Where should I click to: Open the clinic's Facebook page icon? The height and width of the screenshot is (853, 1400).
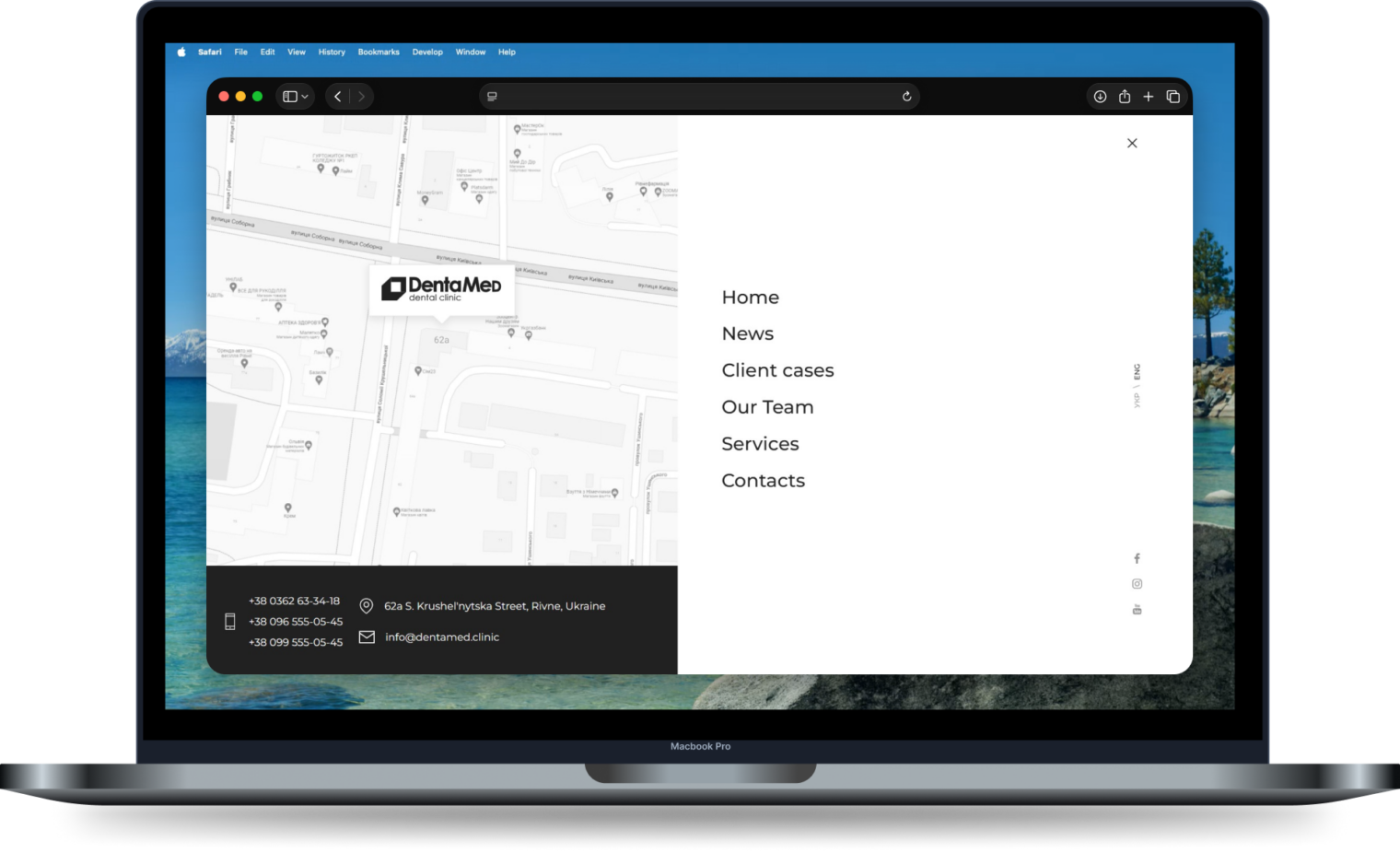click(1137, 558)
